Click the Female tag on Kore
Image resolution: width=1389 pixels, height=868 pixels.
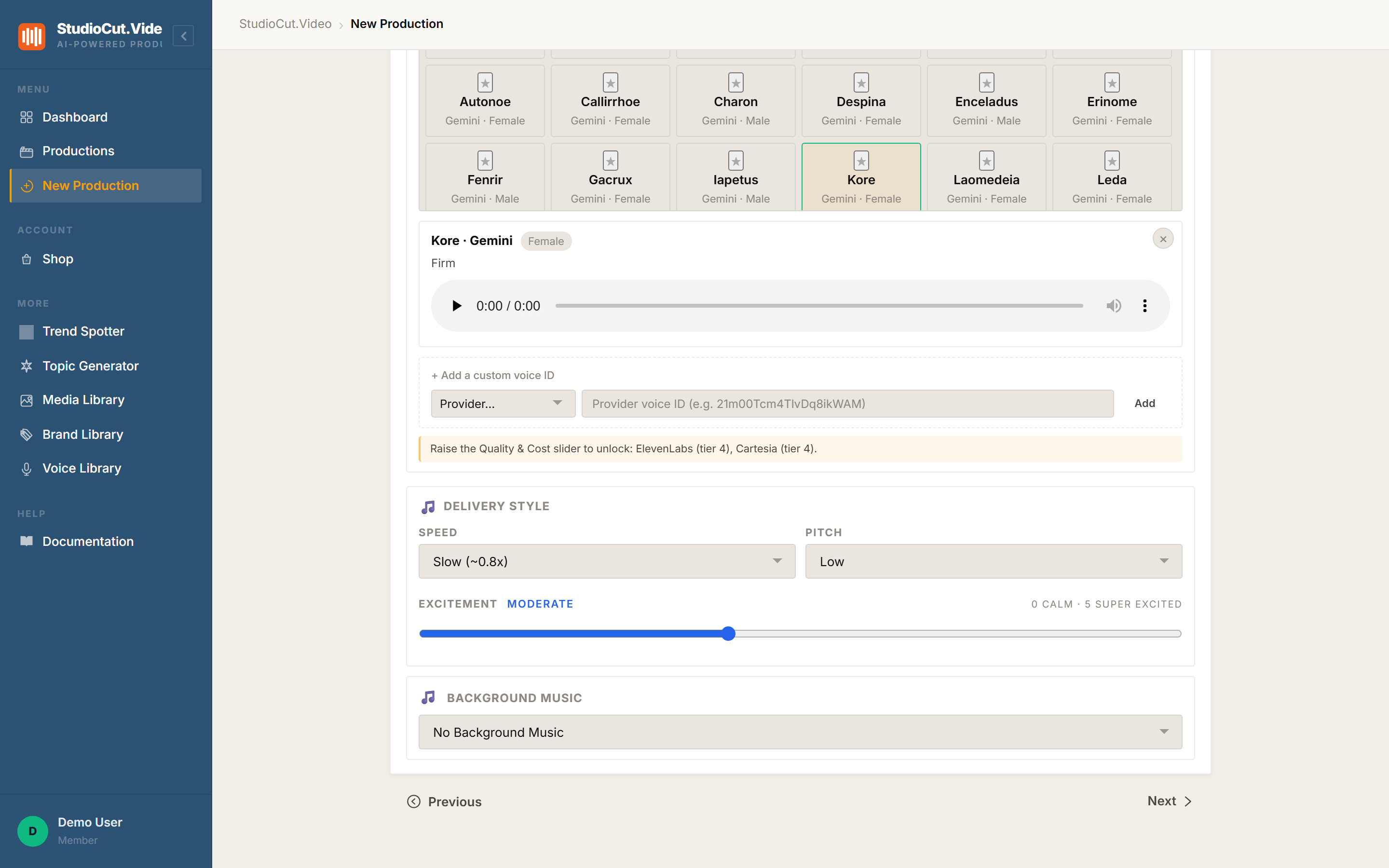tap(546, 241)
